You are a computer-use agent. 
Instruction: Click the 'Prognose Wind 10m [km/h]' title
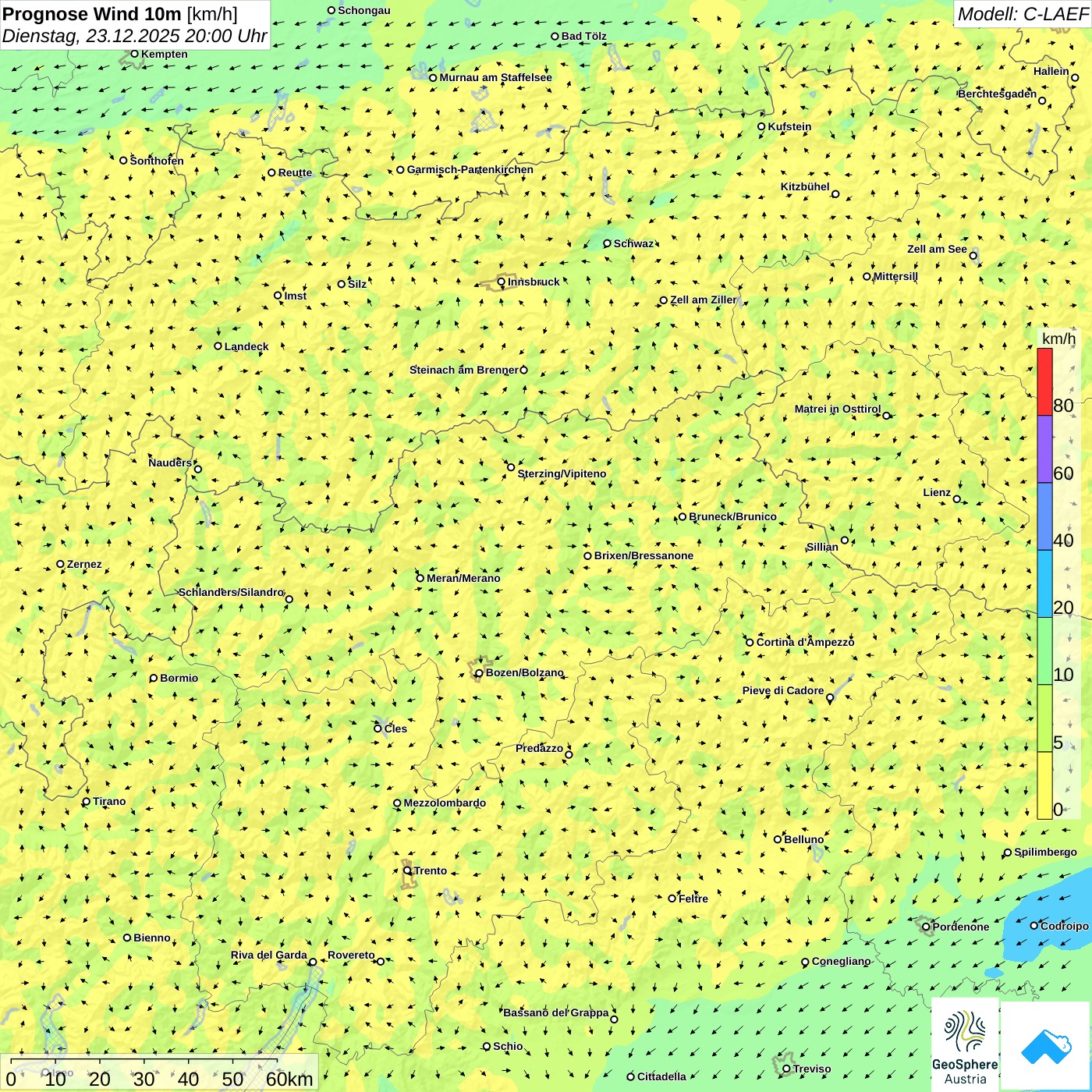pyautogui.click(x=120, y=14)
